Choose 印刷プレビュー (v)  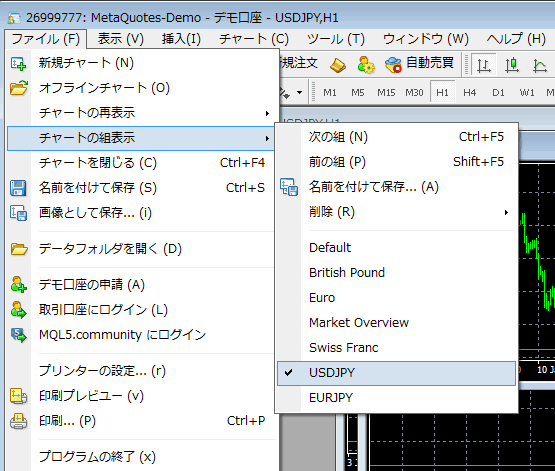click(x=141, y=396)
